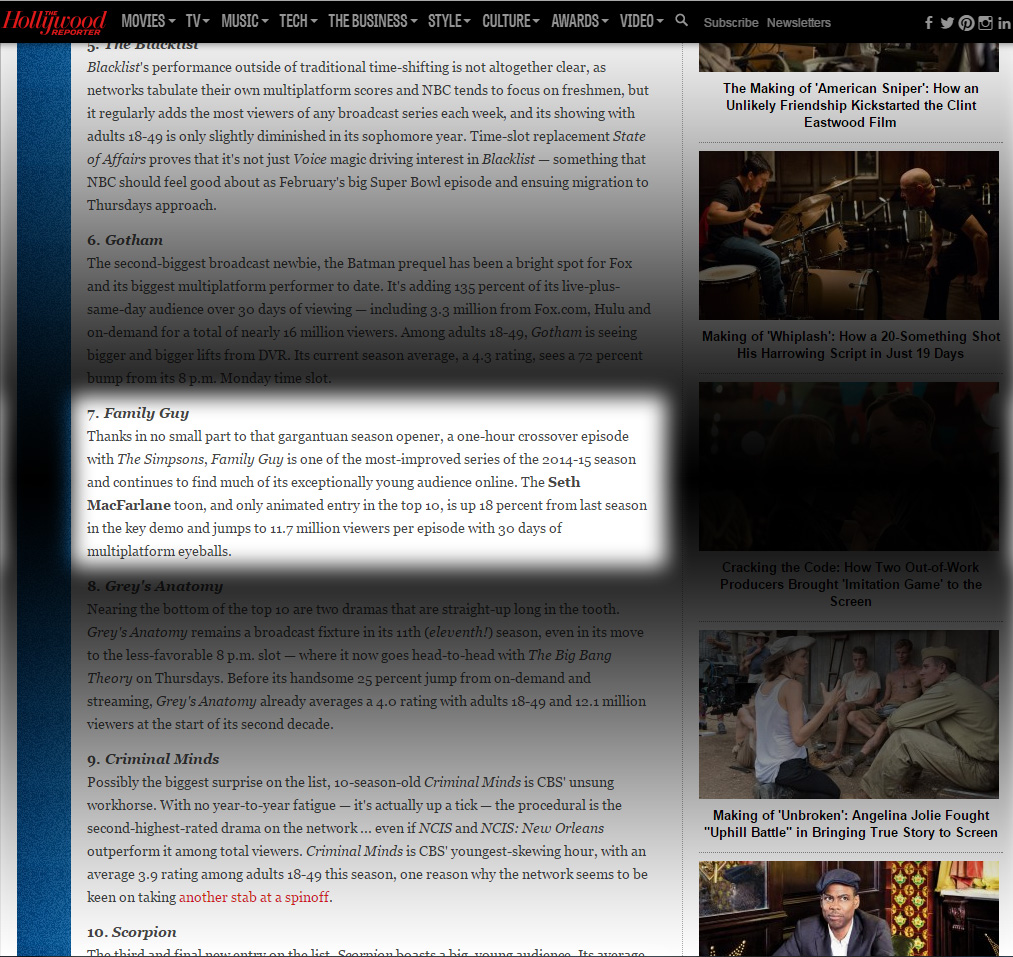1013x957 pixels.
Task: Expand the Style menu
Action: [x=449, y=21]
